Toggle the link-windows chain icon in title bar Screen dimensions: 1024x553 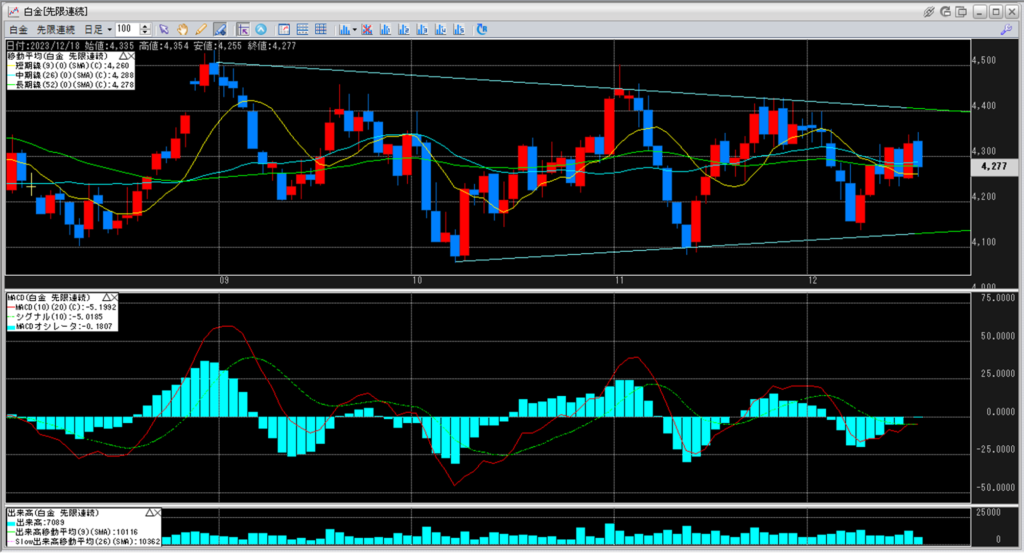pyautogui.click(x=929, y=11)
